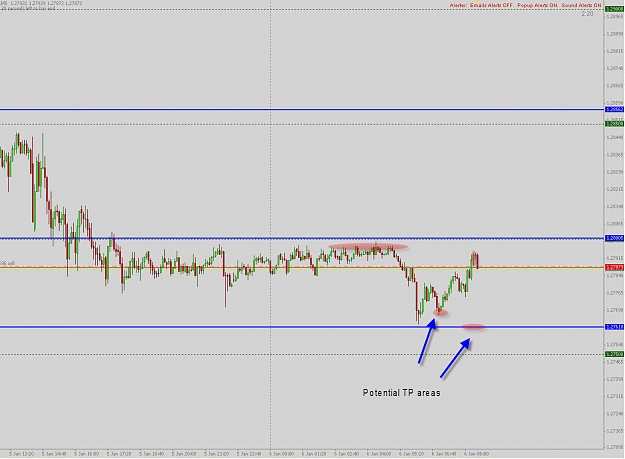Select the blue 1.28562 price label

614,109
